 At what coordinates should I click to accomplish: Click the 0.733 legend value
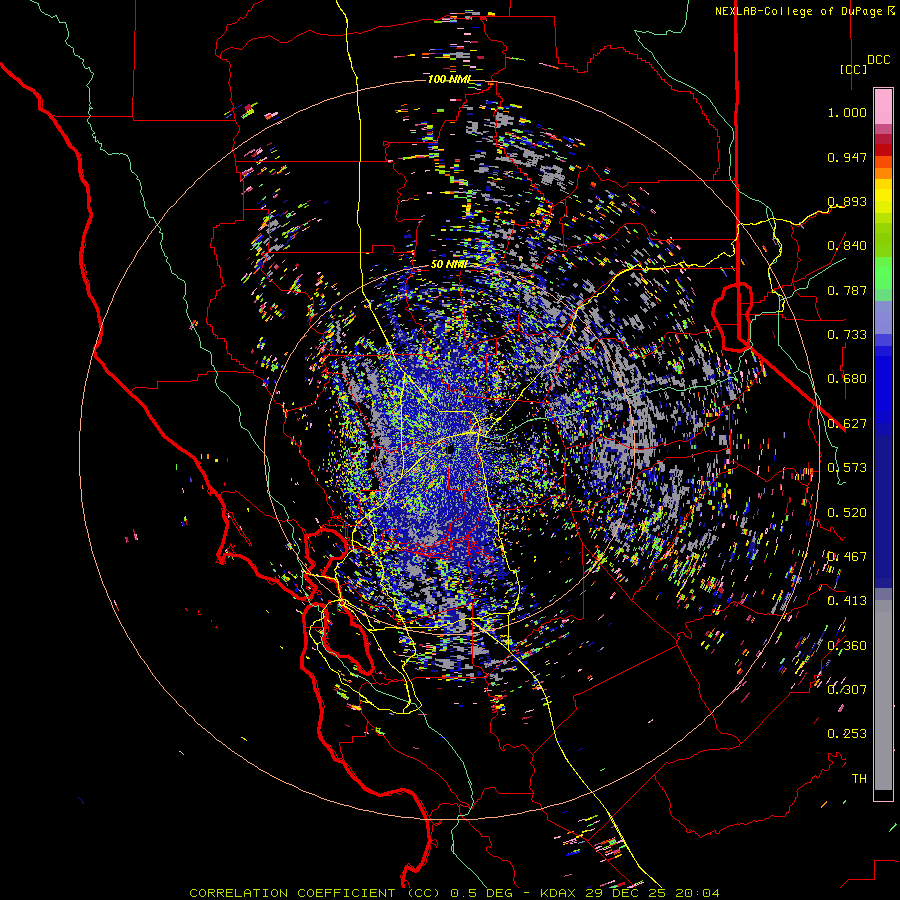pyautogui.click(x=847, y=335)
